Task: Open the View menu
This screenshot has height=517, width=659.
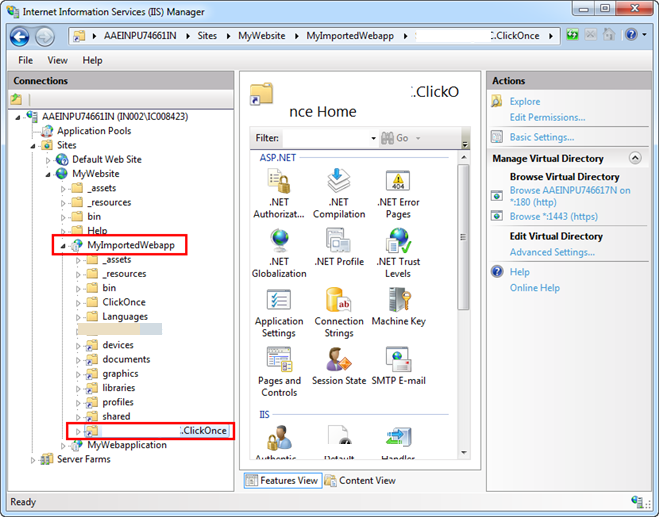Action: [58, 60]
